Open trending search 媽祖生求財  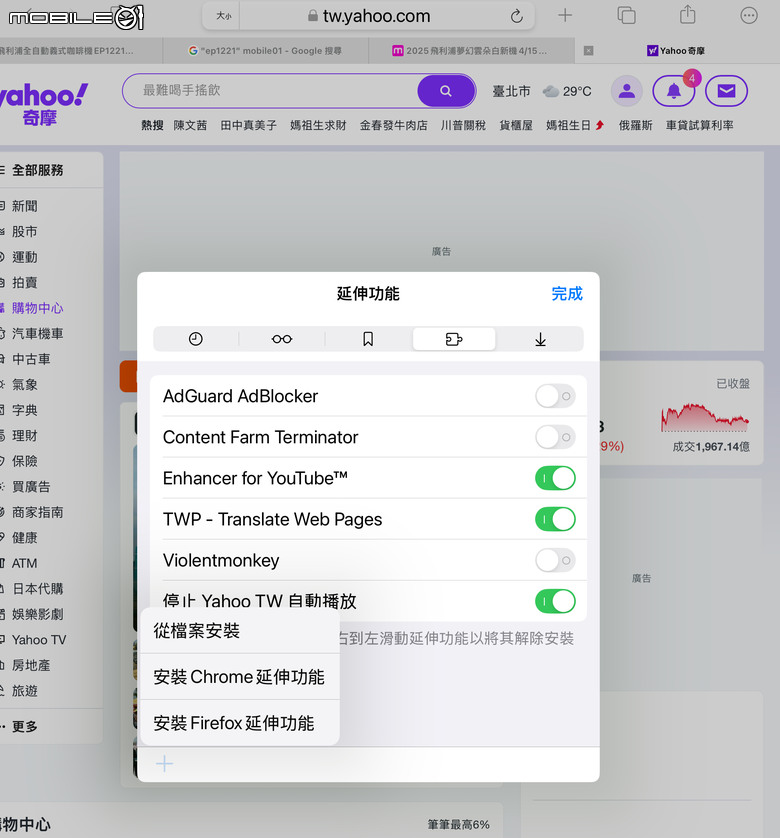pos(318,125)
